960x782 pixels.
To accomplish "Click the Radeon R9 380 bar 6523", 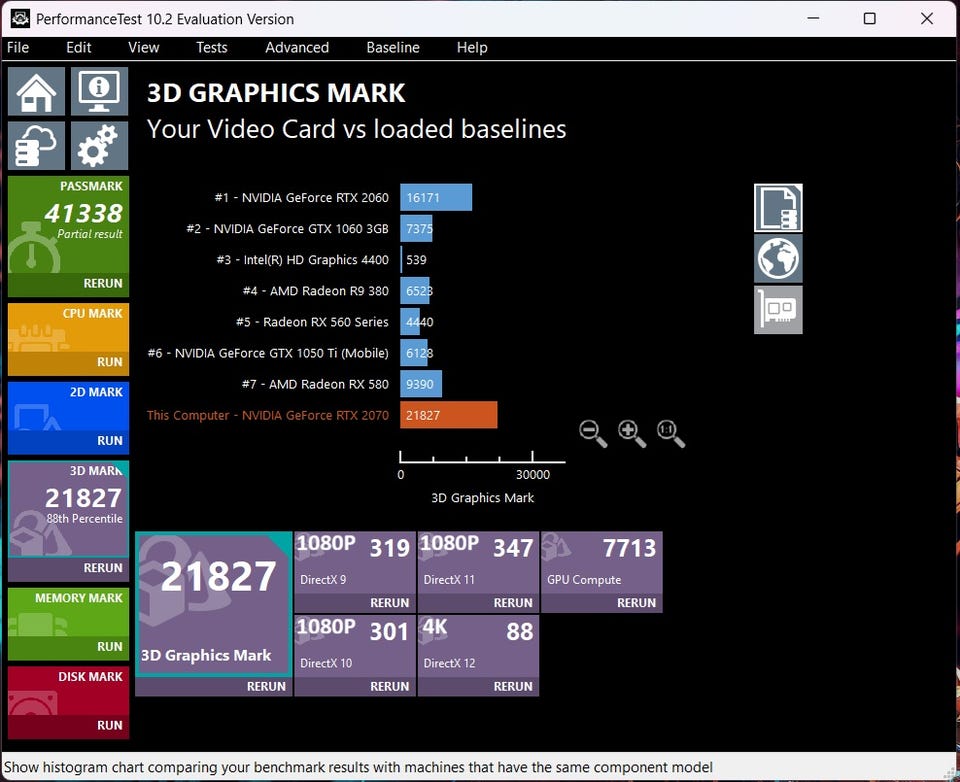I will coord(414,291).
